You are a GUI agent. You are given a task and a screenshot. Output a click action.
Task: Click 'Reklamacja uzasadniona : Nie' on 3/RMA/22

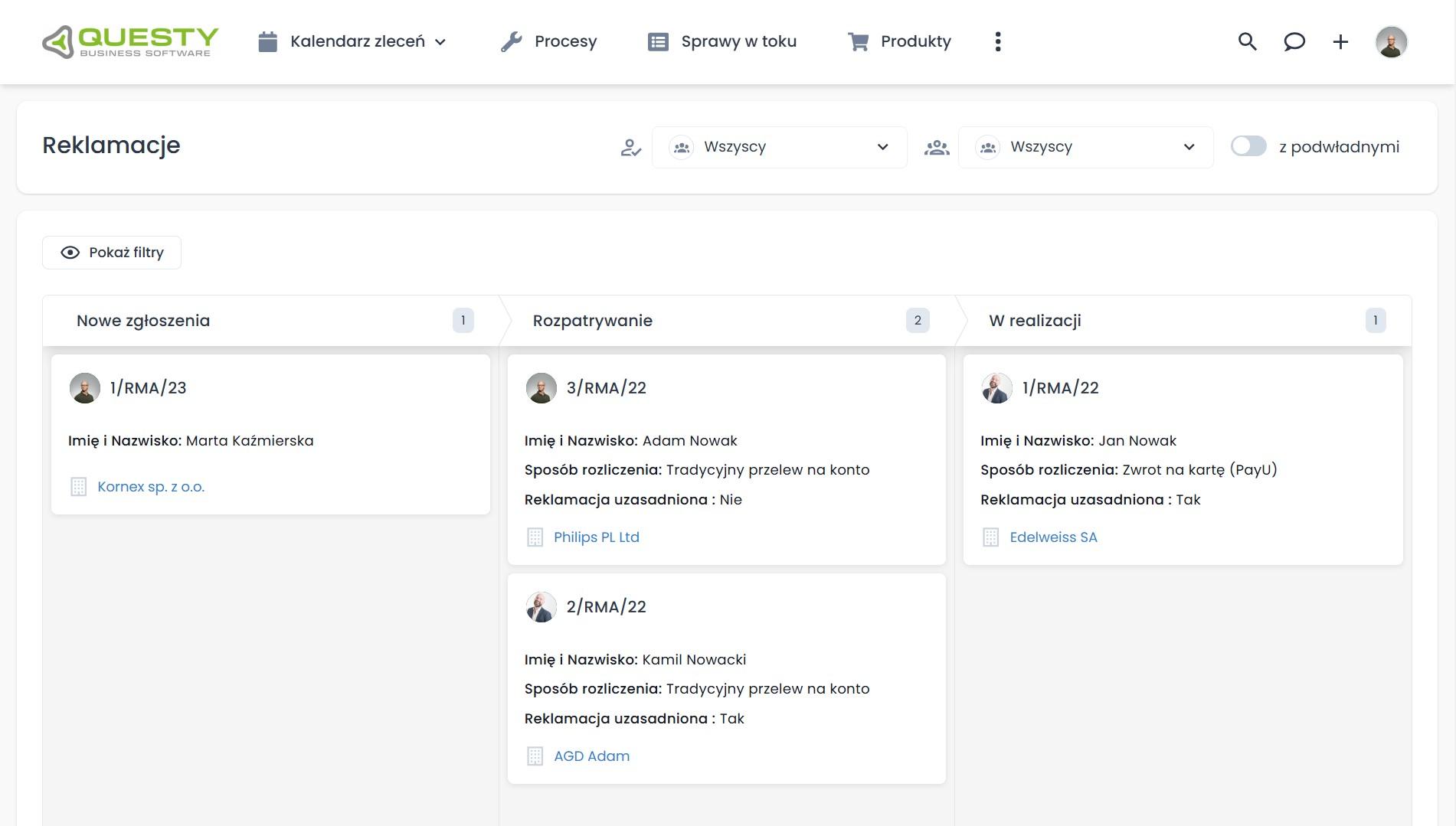point(633,500)
